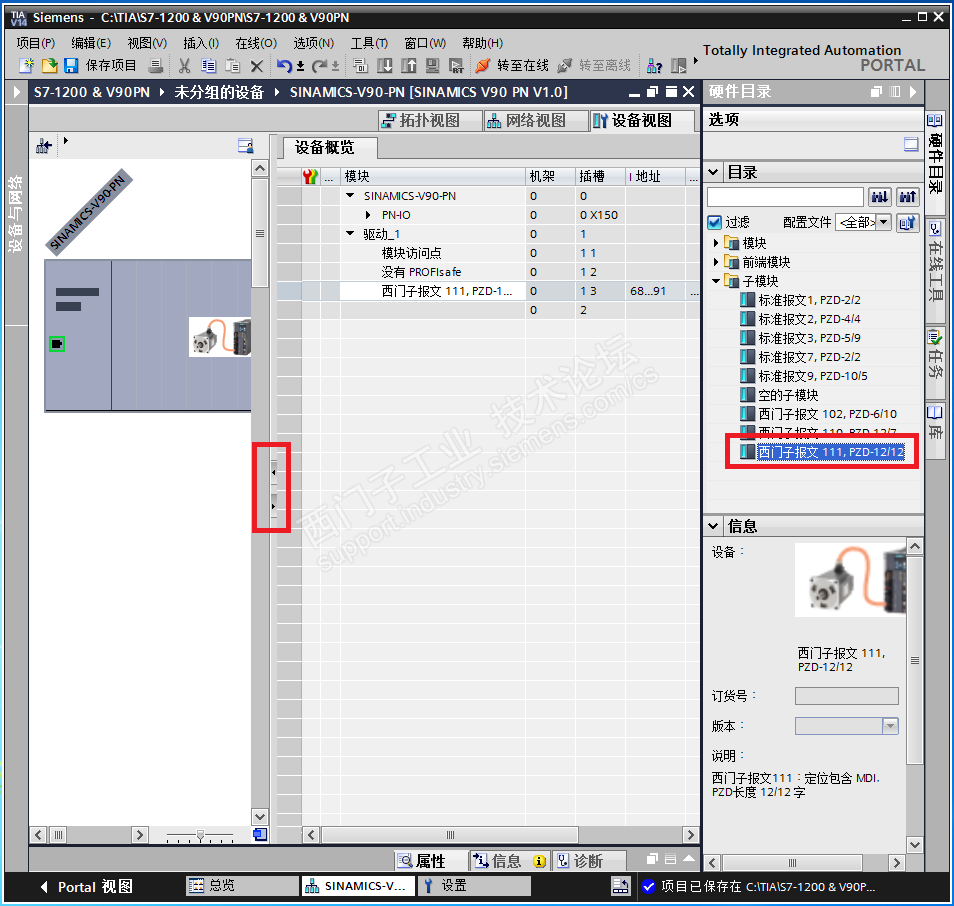The height and width of the screenshot is (906, 954).
Task: Click the go online plug icon
Action: coord(483,66)
